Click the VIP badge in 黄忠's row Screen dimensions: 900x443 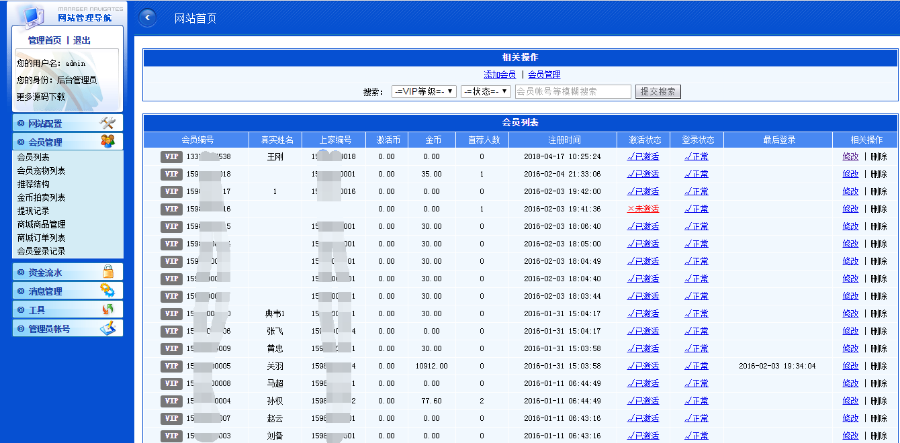click(x=171, y=348)
